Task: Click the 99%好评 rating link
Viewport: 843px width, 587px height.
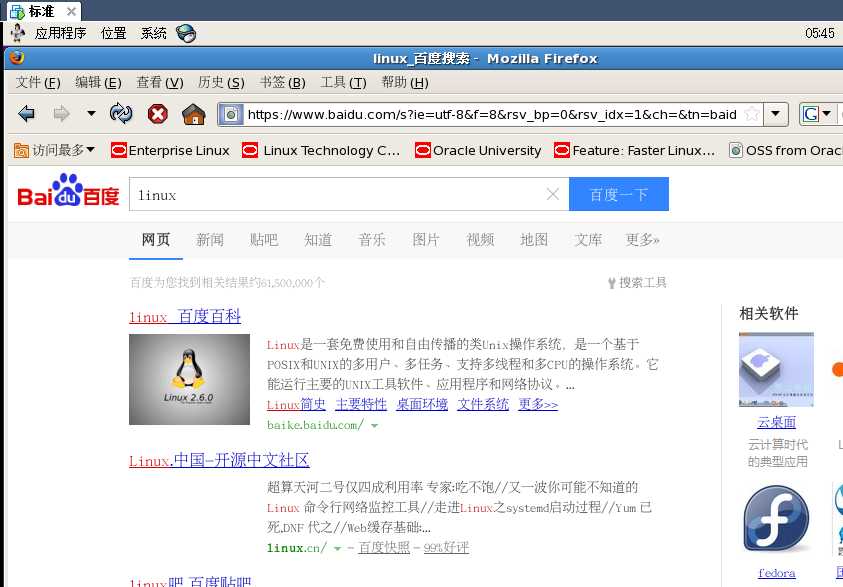Action: coord(446,548)
